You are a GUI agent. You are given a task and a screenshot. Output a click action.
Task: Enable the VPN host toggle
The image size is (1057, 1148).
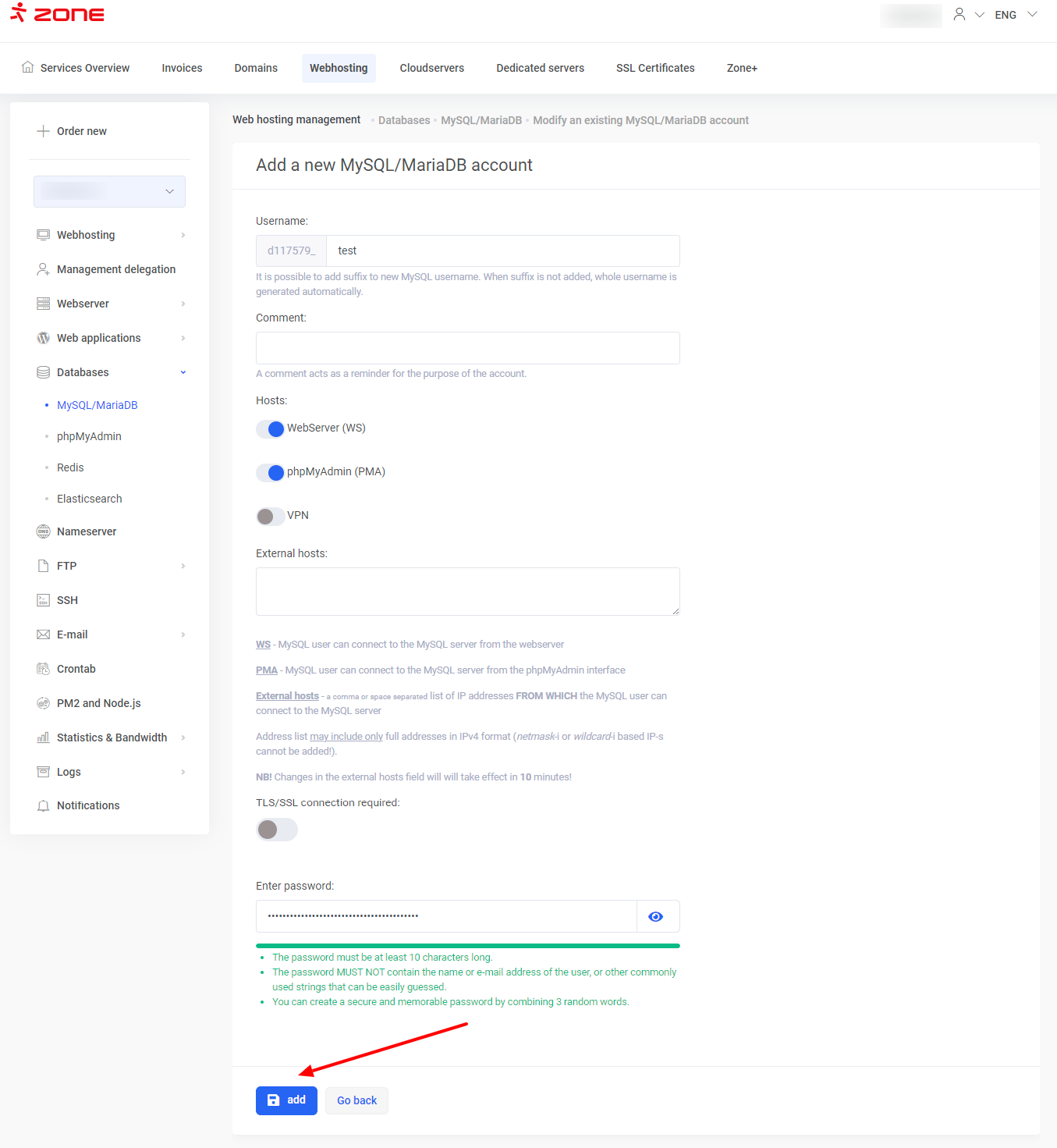270,516
